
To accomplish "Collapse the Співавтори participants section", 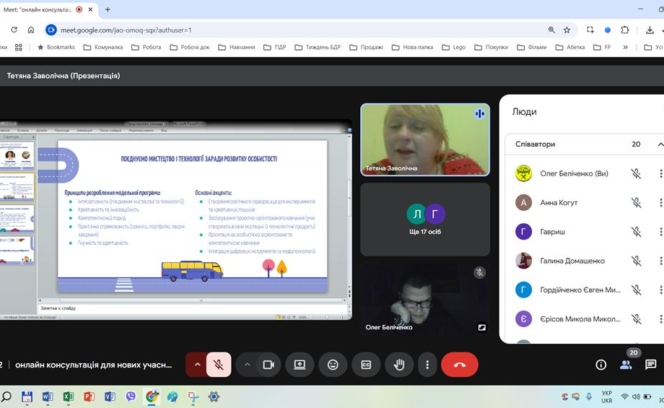I will tap(660, 144).
